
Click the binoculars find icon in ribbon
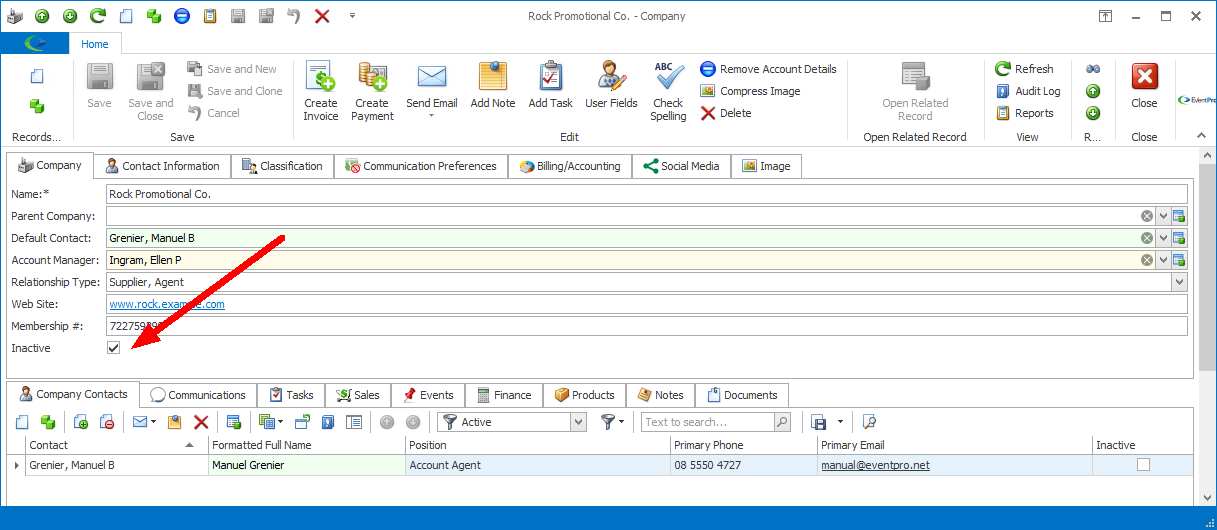coord(1093,69)
